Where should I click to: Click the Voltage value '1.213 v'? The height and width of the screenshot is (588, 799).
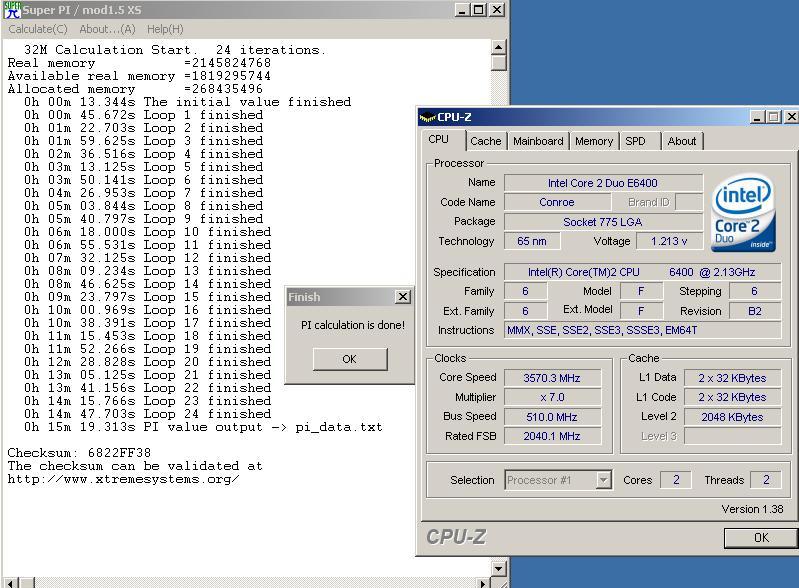(669, 241)
